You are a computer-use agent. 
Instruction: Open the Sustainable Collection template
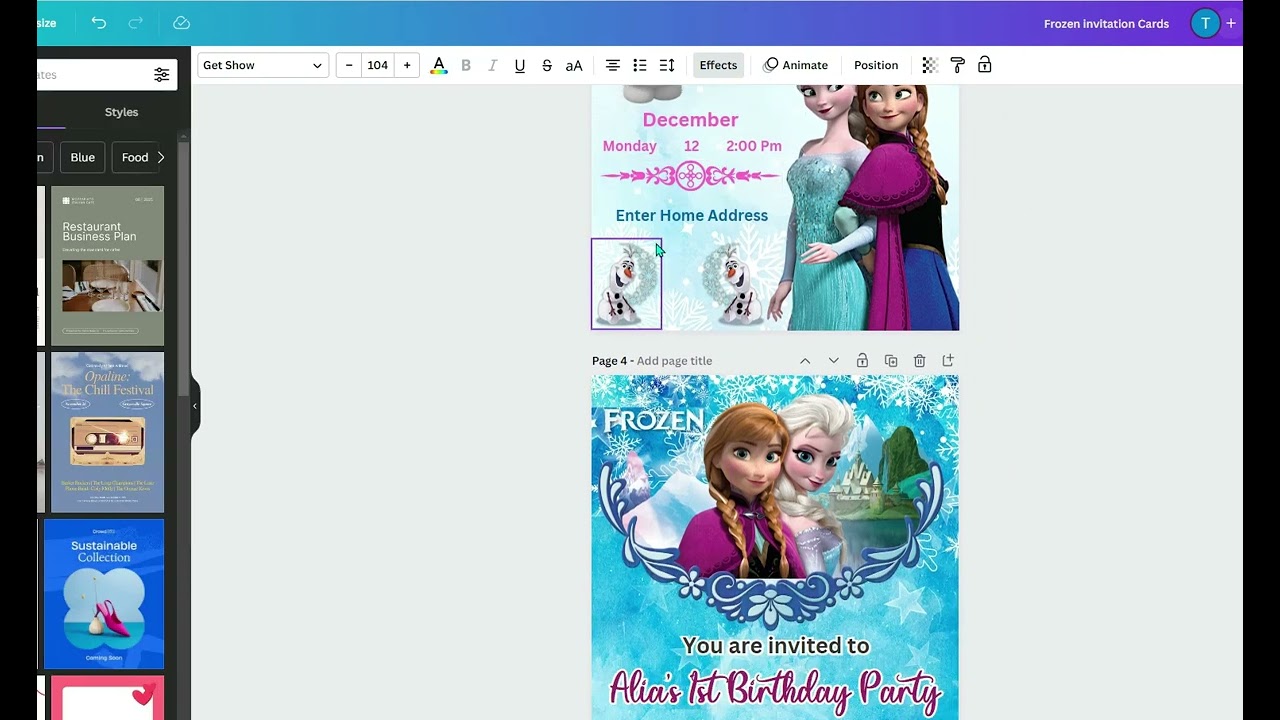pyautogui.click(x=104, y=594)
